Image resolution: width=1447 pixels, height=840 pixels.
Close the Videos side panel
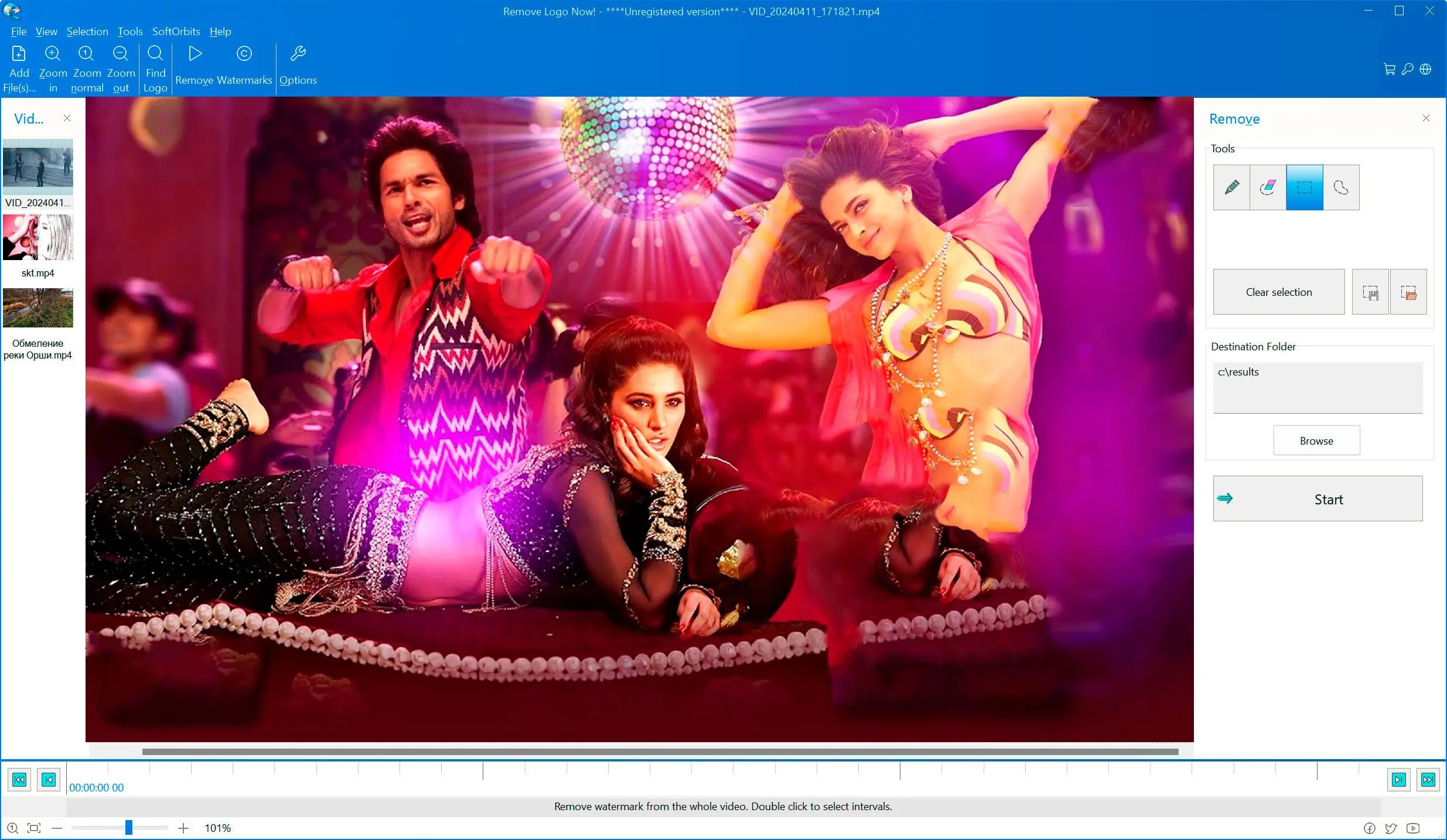[x=67, y=118]
